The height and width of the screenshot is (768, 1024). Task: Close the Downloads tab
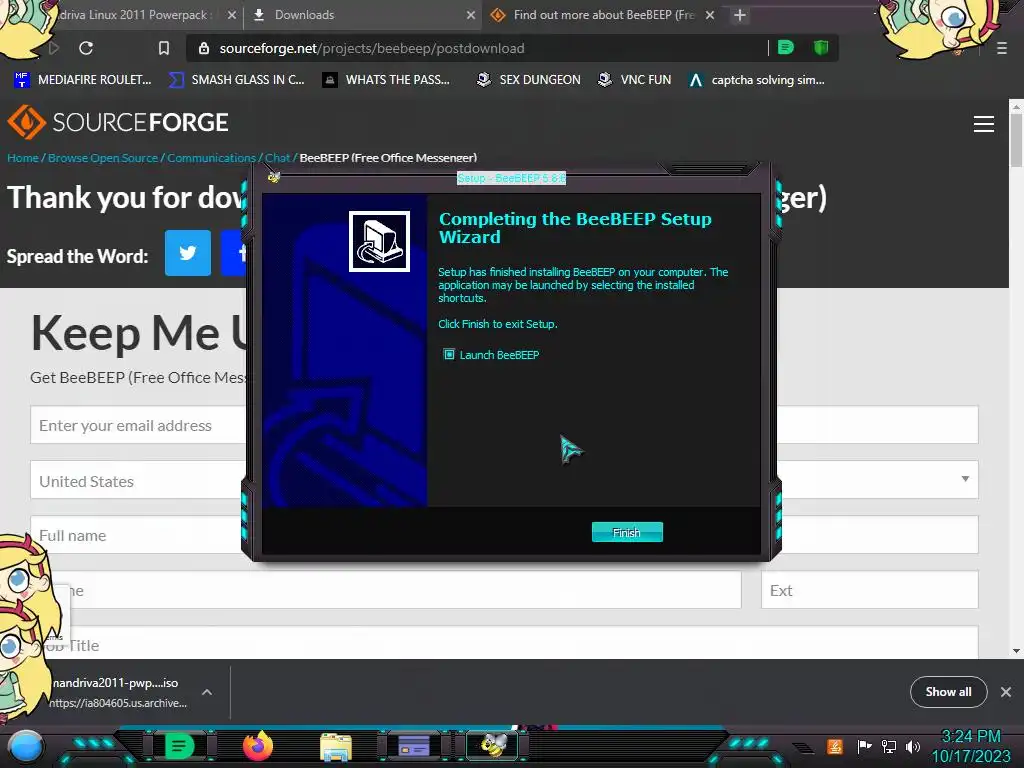(471, 15)
